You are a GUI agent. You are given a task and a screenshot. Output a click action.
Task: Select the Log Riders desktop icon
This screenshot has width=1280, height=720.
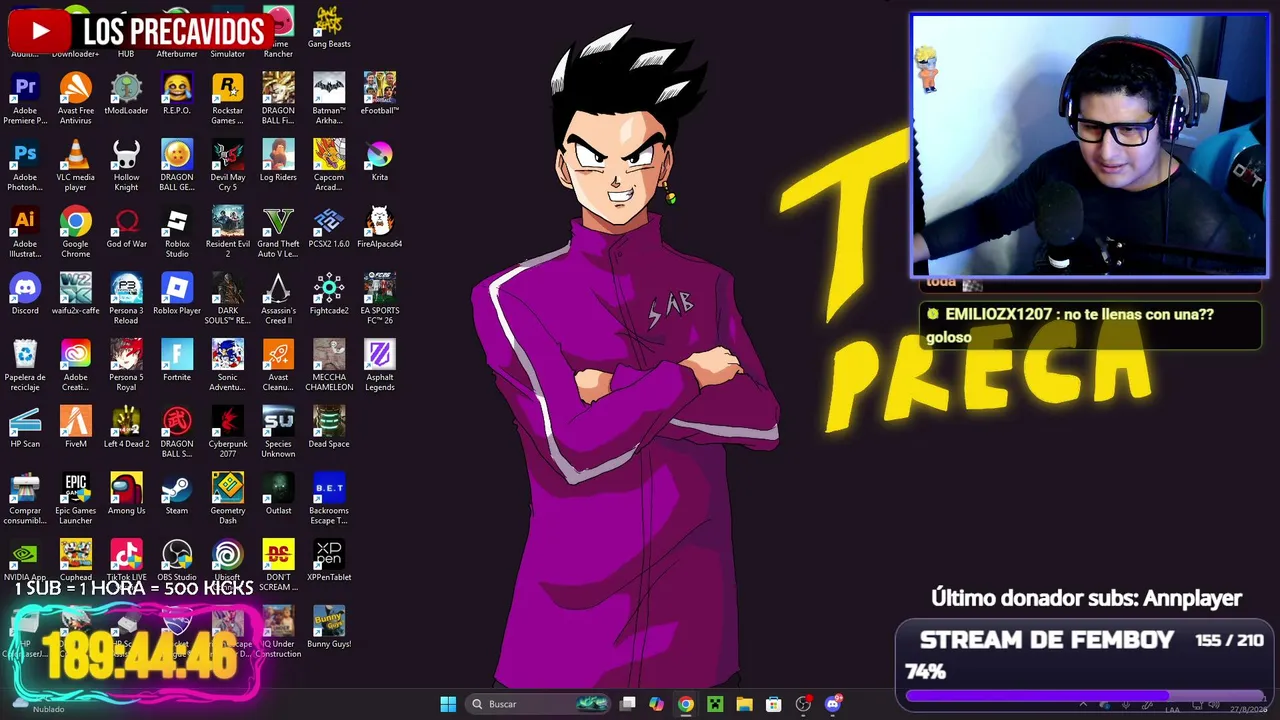coord(278,160)
